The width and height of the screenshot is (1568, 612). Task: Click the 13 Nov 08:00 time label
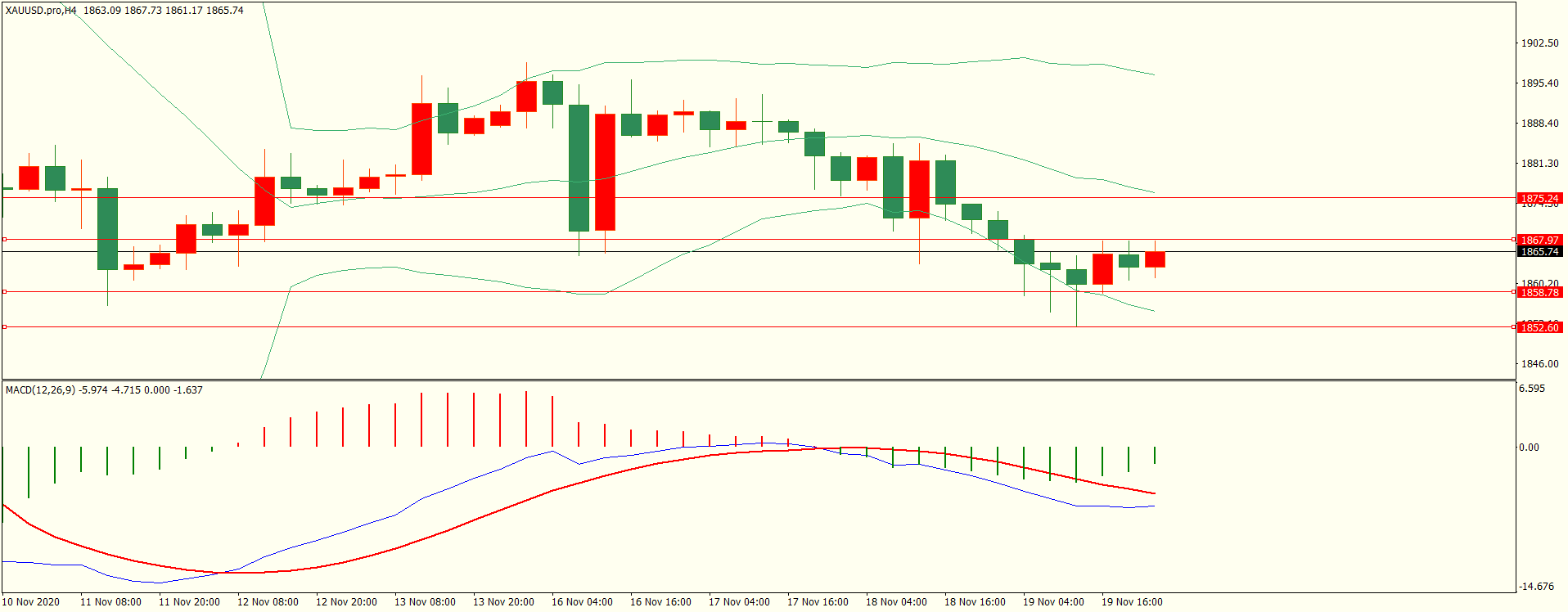click(x=425, y=602)
